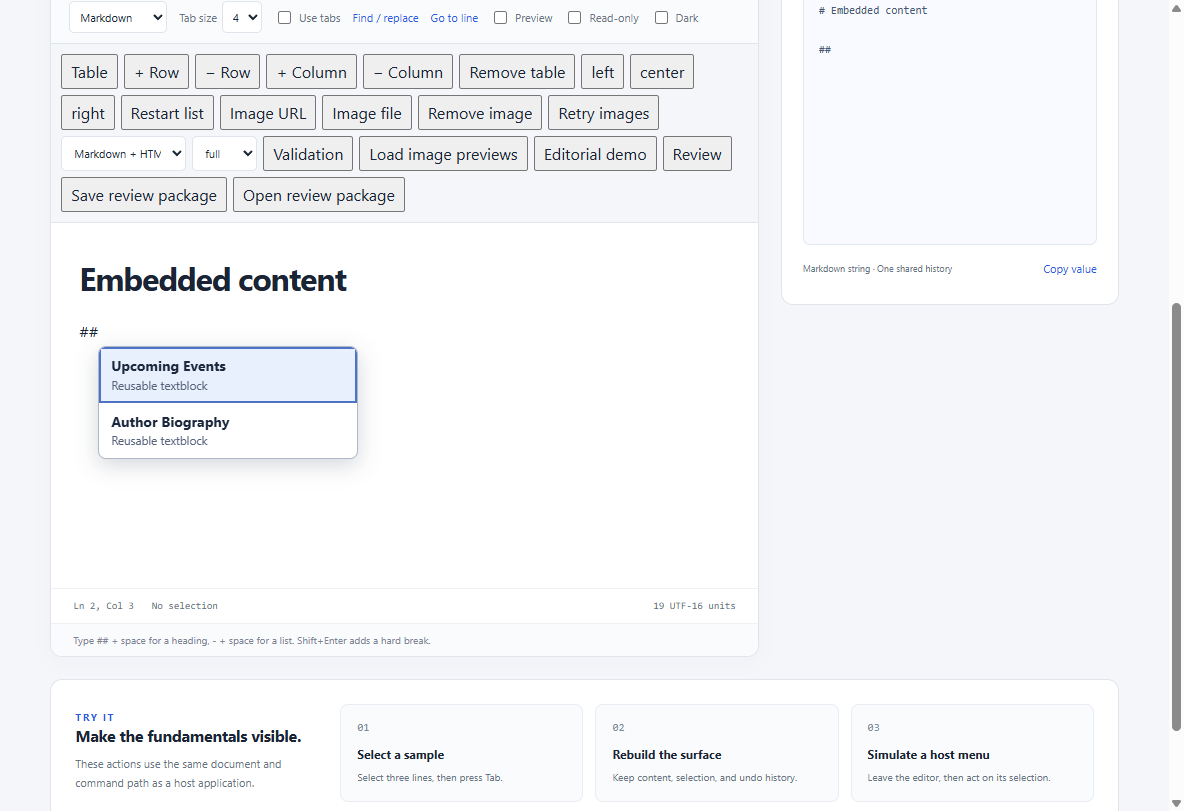This screenshot has height=811, width=1184.
Task: Click the ## line in the editor
Action: (89, 331)
